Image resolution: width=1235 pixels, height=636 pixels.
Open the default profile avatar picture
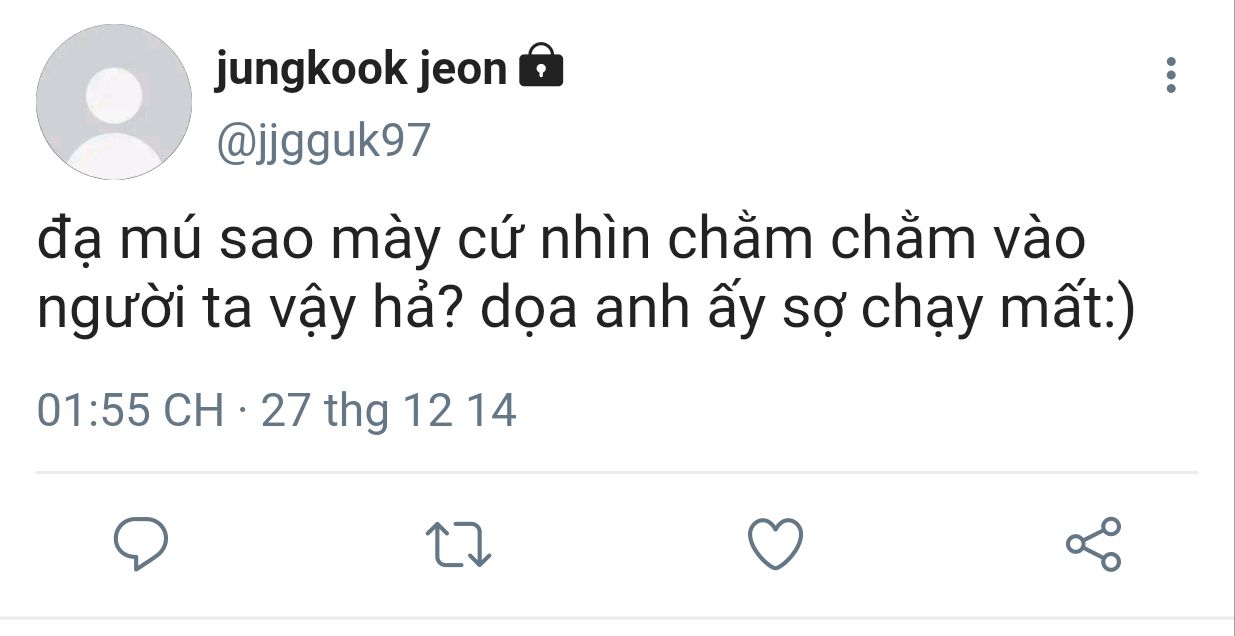[x=114, y=102]
